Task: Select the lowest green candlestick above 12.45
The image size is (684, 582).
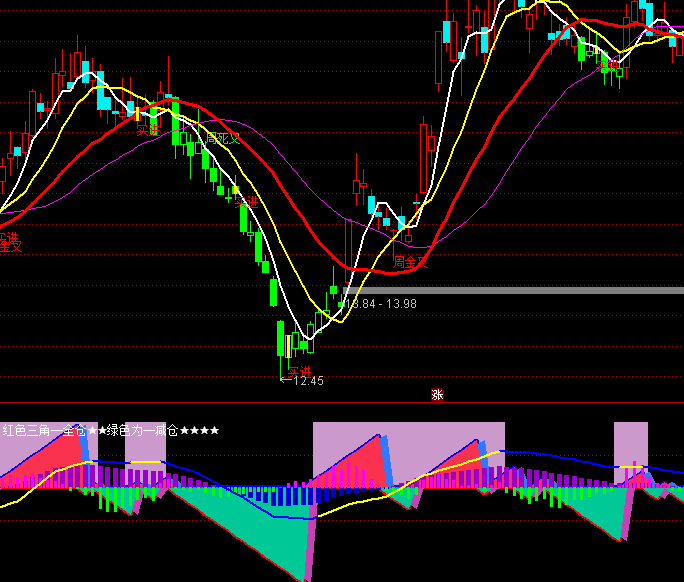Action: (x=282, y=340)
